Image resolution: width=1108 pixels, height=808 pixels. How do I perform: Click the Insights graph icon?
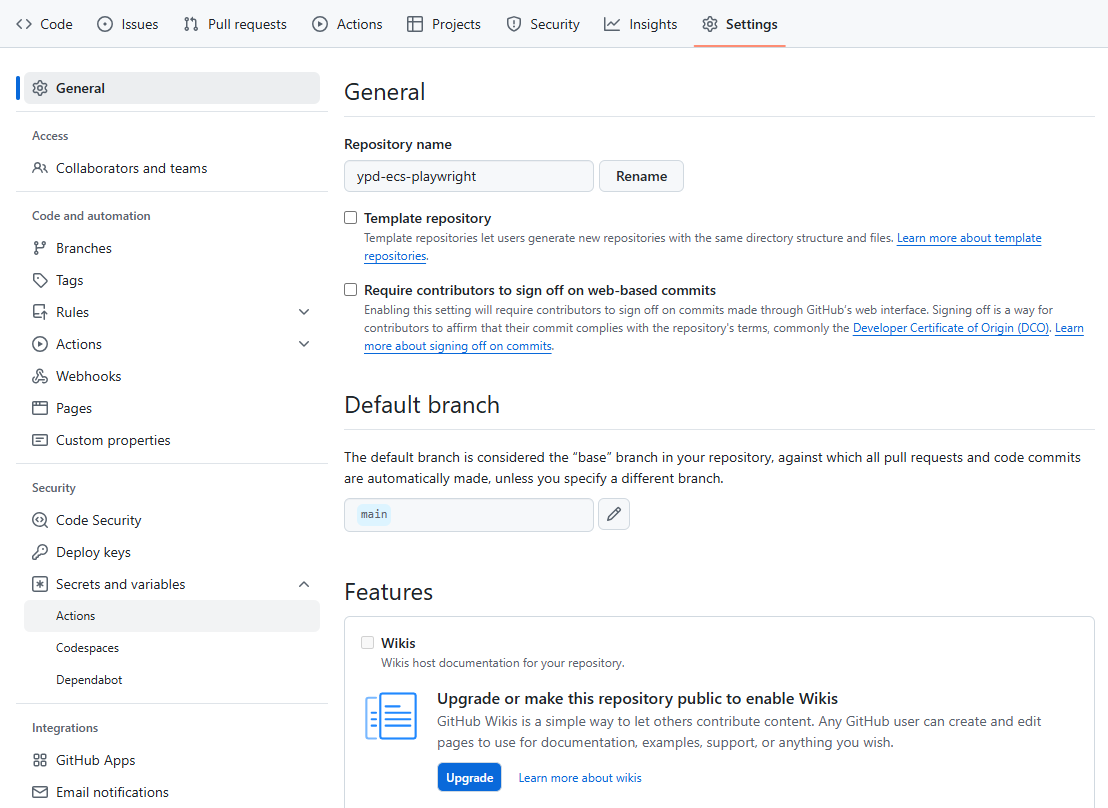click(x=612, y=24)
